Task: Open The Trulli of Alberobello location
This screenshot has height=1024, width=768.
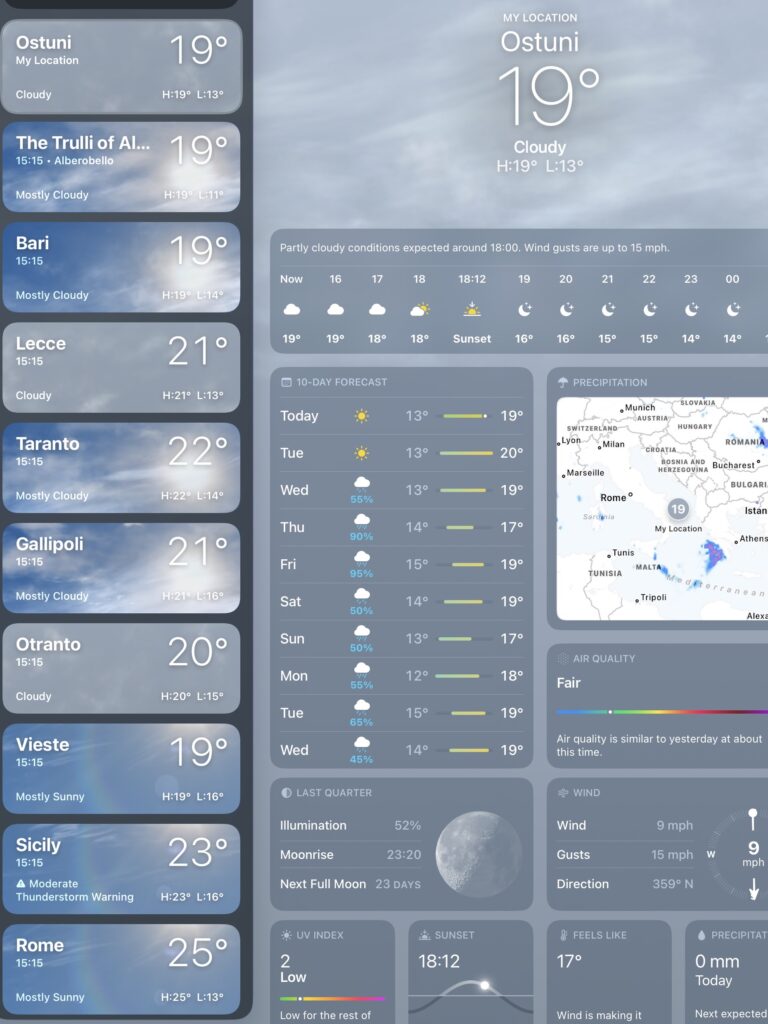Action: [121, 167]
